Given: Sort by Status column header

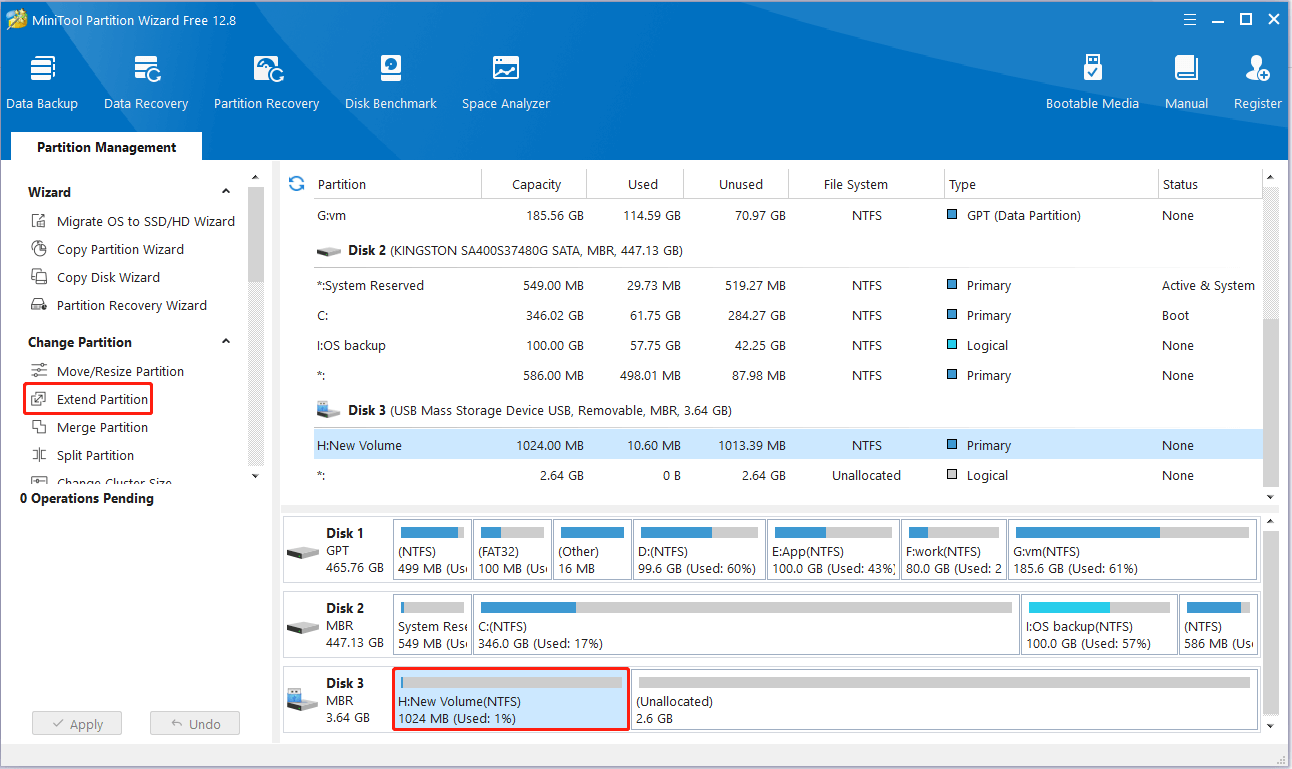Looking at the screenshot, I should (x=1208, y=184).
